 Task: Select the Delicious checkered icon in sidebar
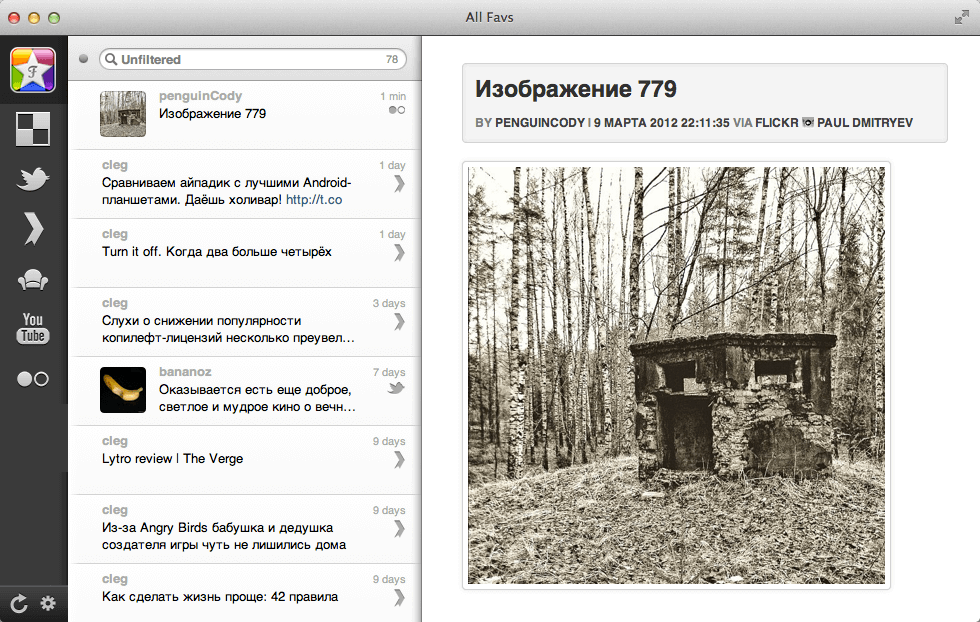click(32, 129)
